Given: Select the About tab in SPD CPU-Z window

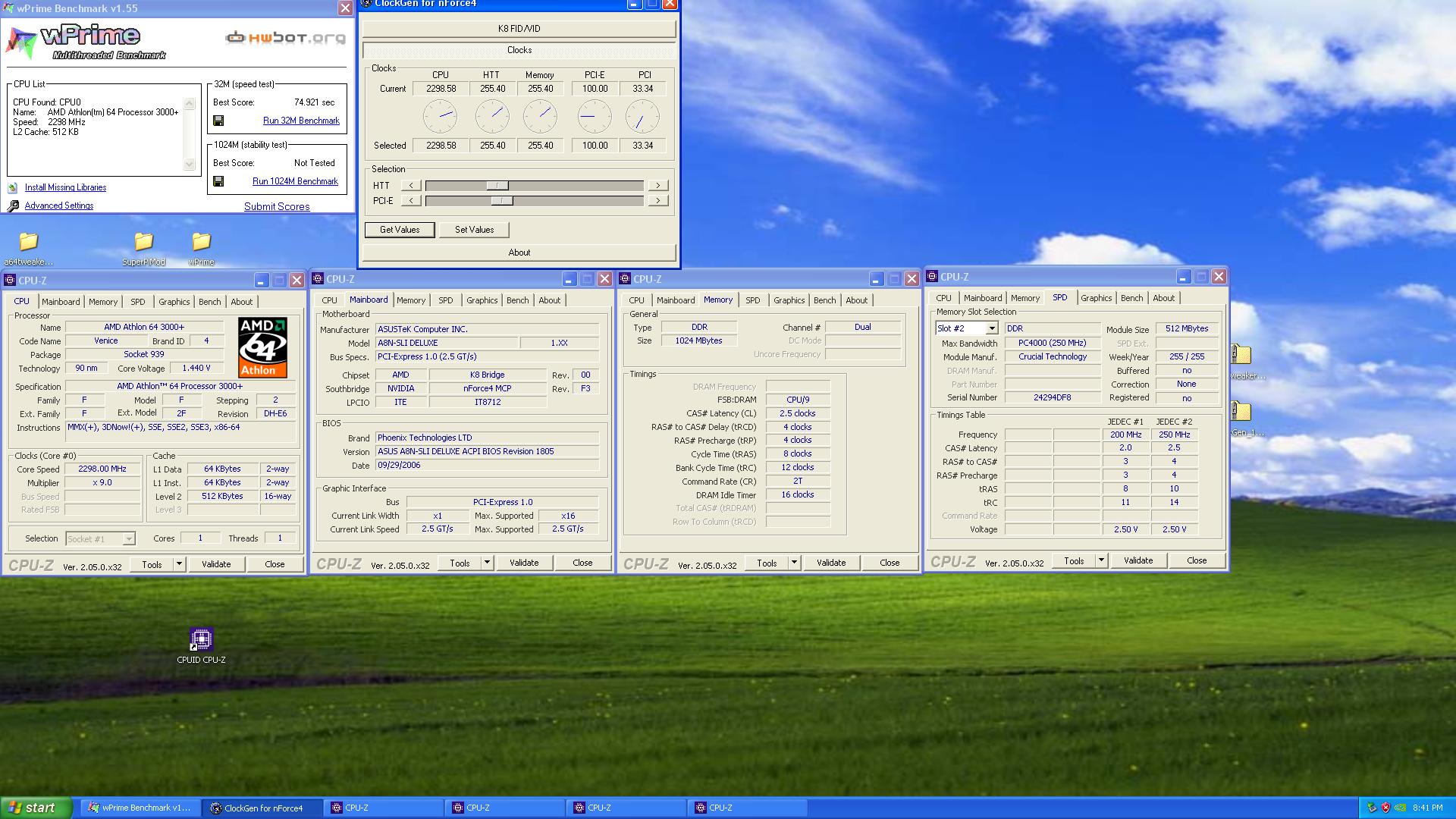Looking at the screenshot, I should 1163,298.
